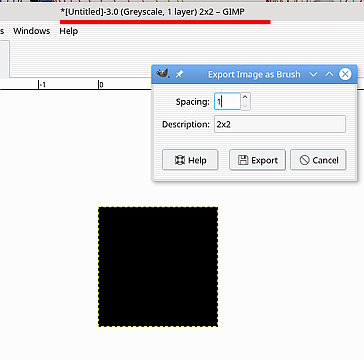Close the Export Image as Brush dialog

click(x=345, y=74)
